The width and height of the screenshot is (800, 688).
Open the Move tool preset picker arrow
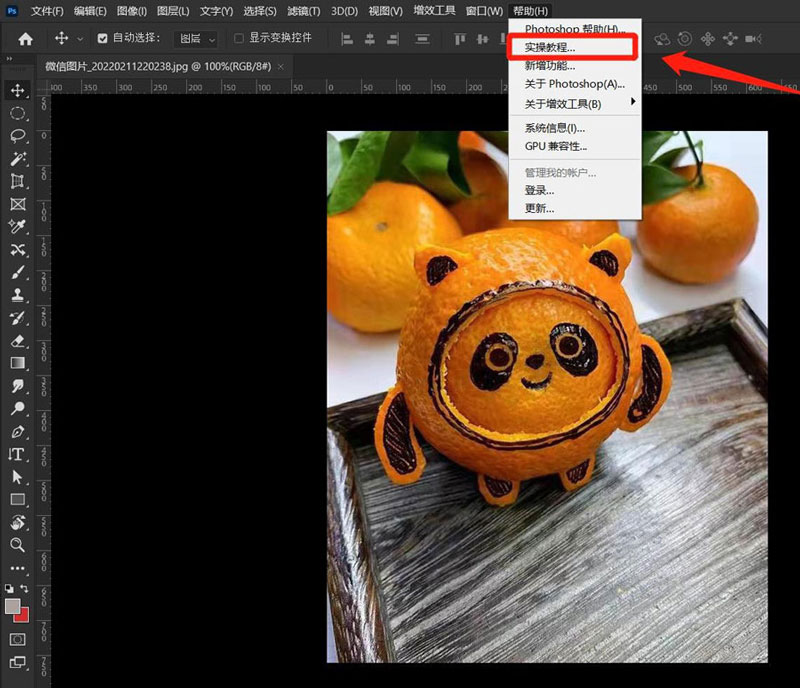coord(80,39)
